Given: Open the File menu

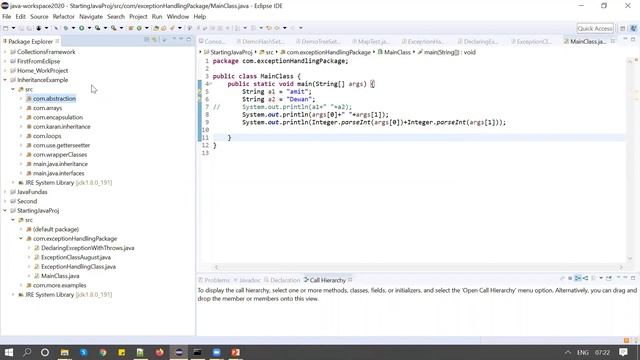Looking at the screenshot, I should (7, 17).
